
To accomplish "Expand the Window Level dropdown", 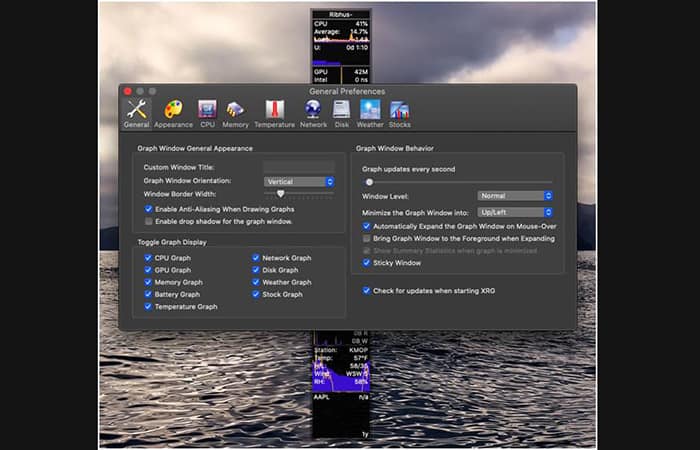I will point(515,196).
